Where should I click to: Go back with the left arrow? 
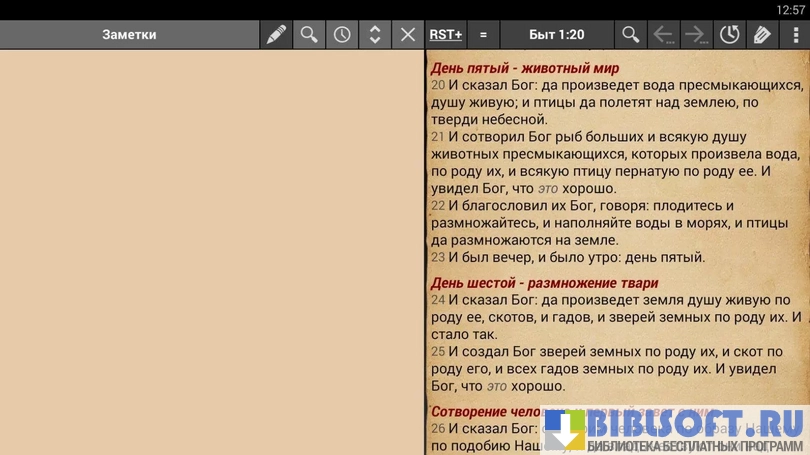tap(663, 34)
